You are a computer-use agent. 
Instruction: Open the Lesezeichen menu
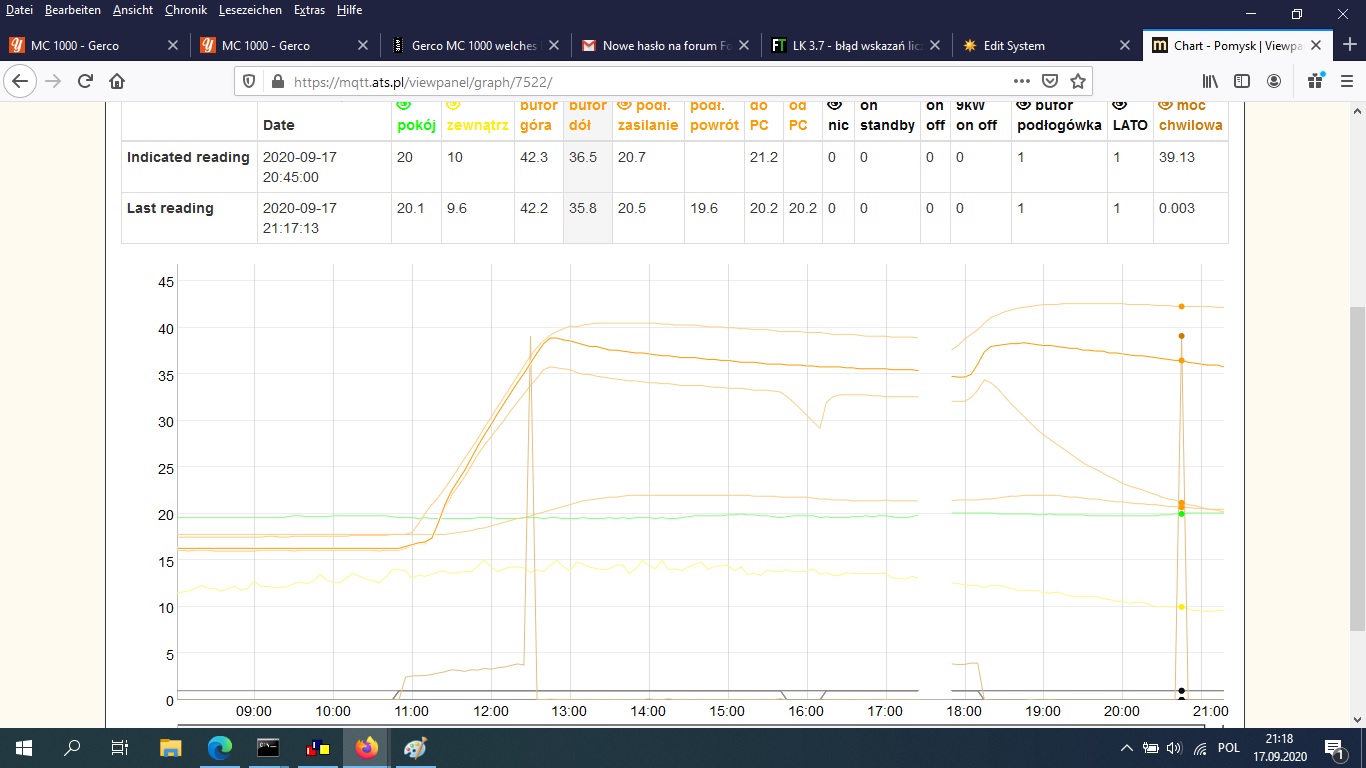coord(250,10)
